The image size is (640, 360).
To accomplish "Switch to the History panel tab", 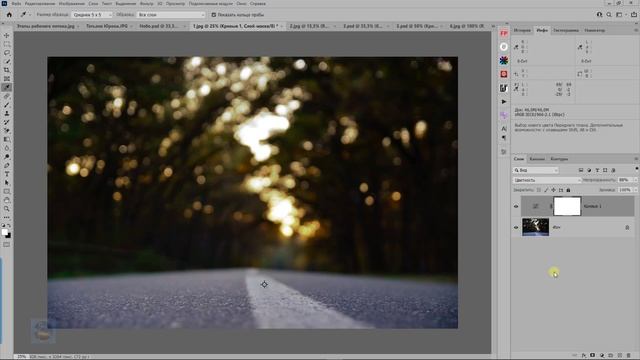I will click(x=522, y=30).
